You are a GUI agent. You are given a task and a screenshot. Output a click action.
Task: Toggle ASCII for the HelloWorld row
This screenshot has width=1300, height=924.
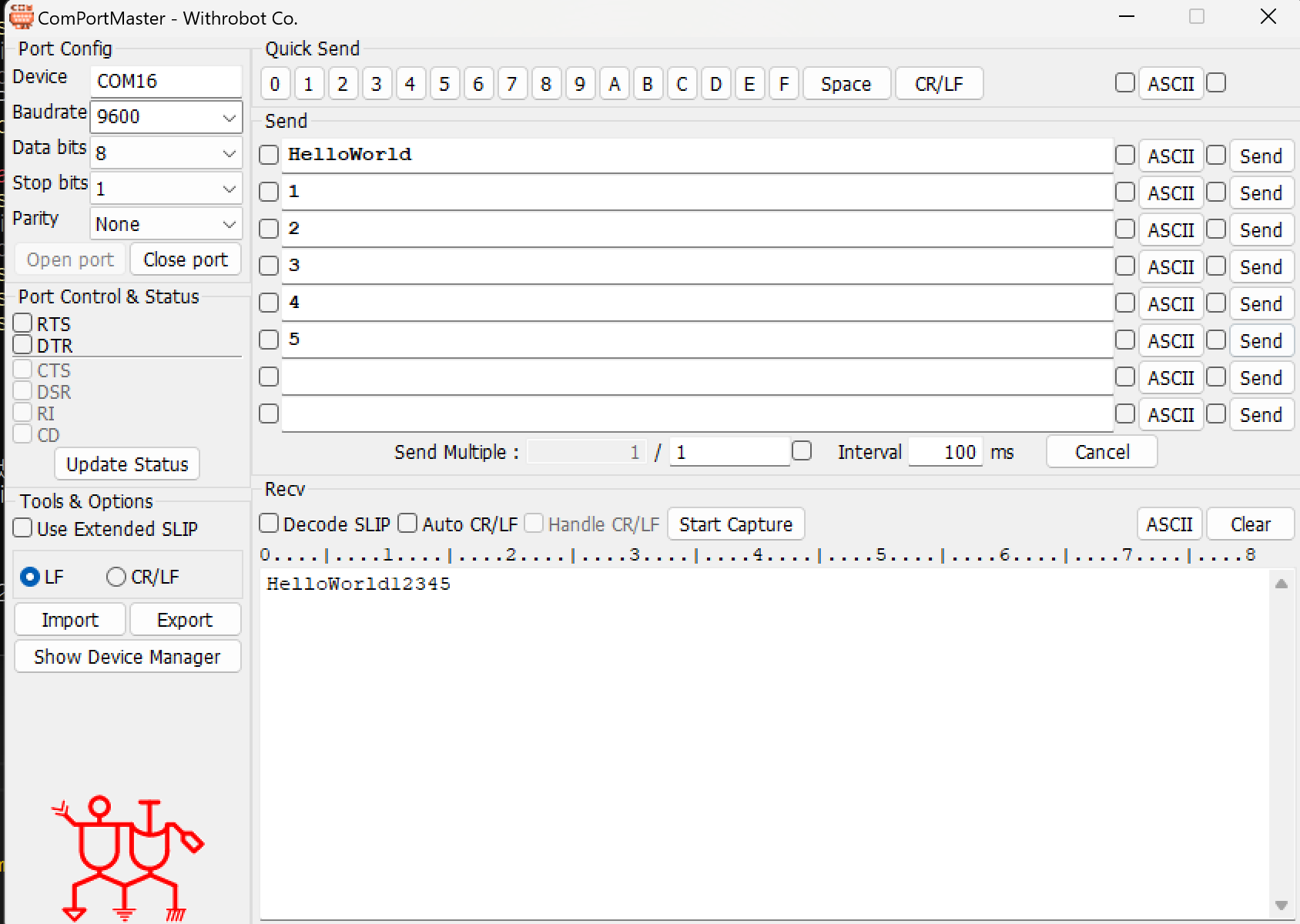point(1171,156)
